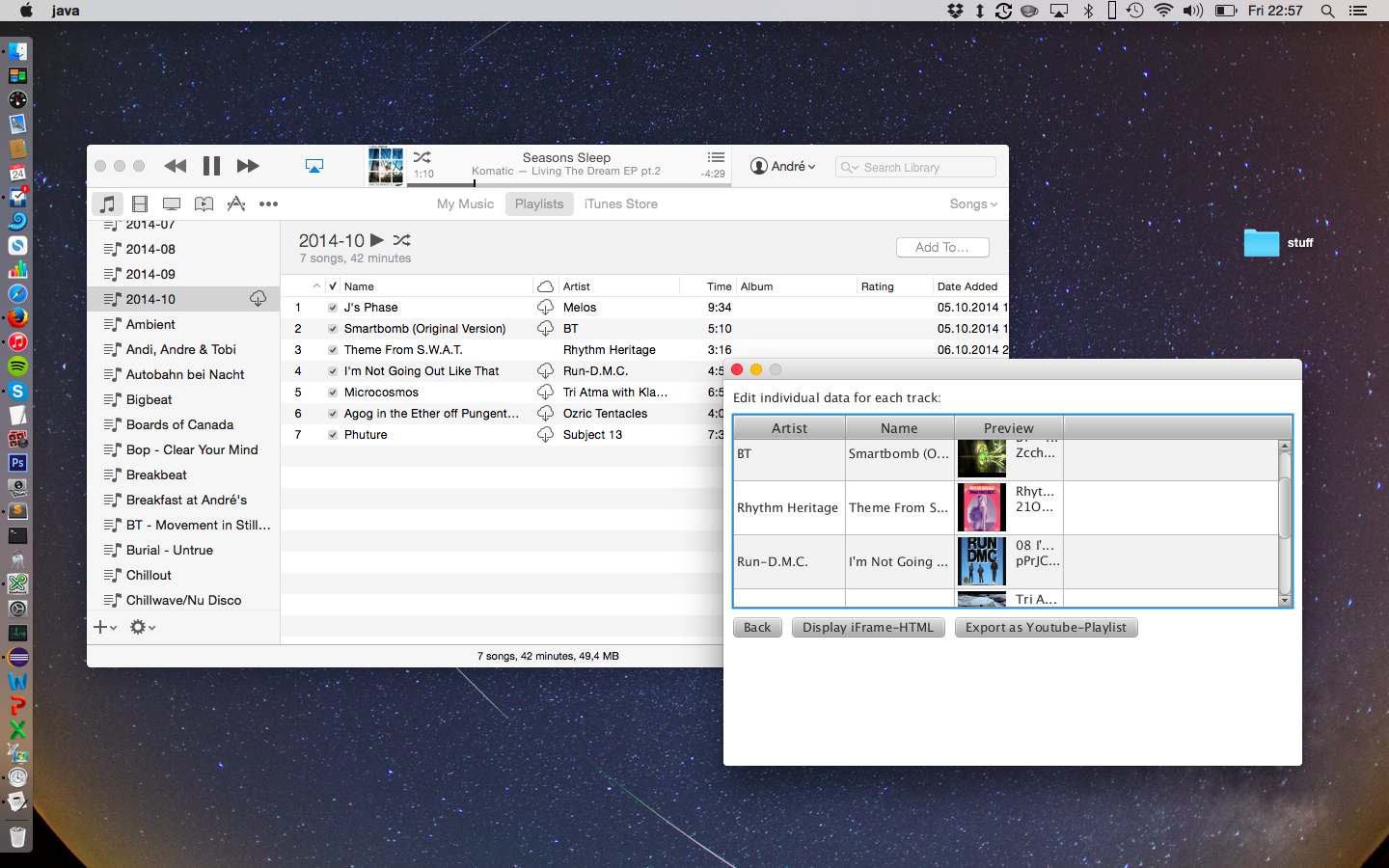This screenshot has width=1389, height=868.
Task: Click the Seasons Sleep album artwork thumbnail
Action: [386, 166]
